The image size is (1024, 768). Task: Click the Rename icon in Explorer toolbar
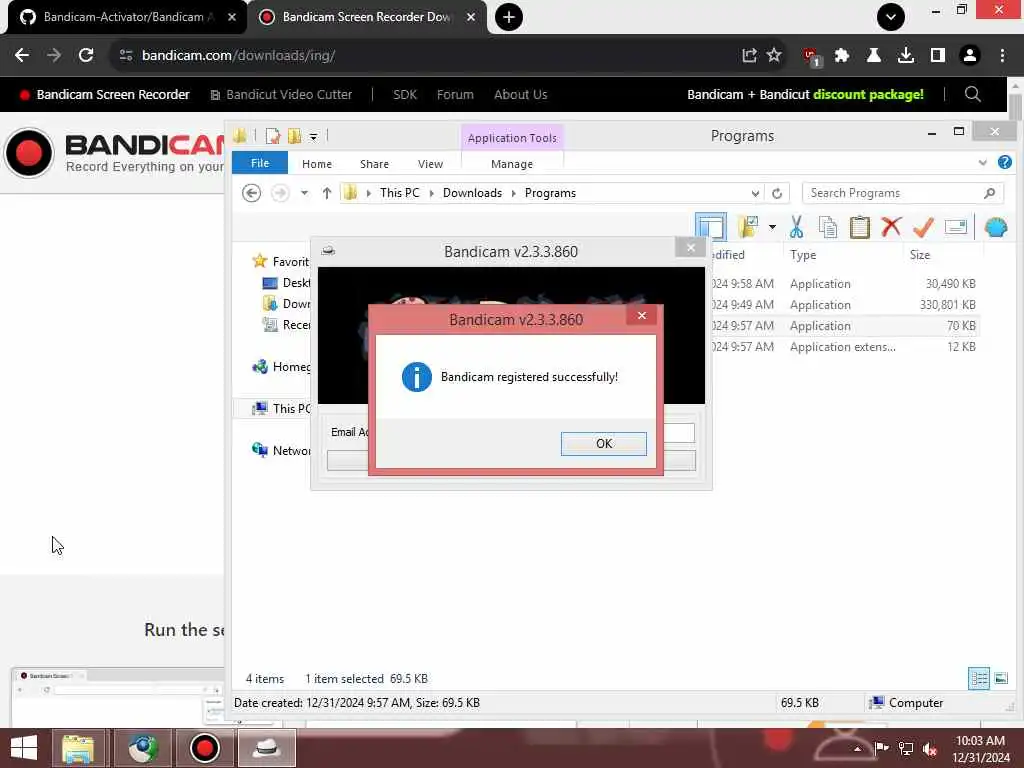(955, 227)
